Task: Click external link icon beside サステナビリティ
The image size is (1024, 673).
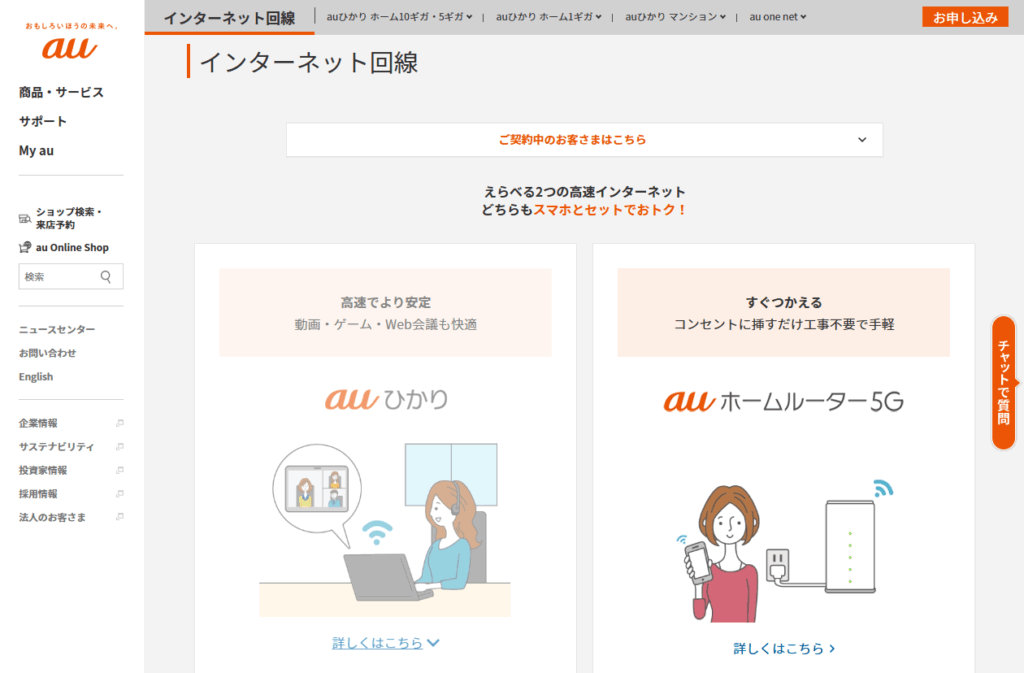Action: 120,446
